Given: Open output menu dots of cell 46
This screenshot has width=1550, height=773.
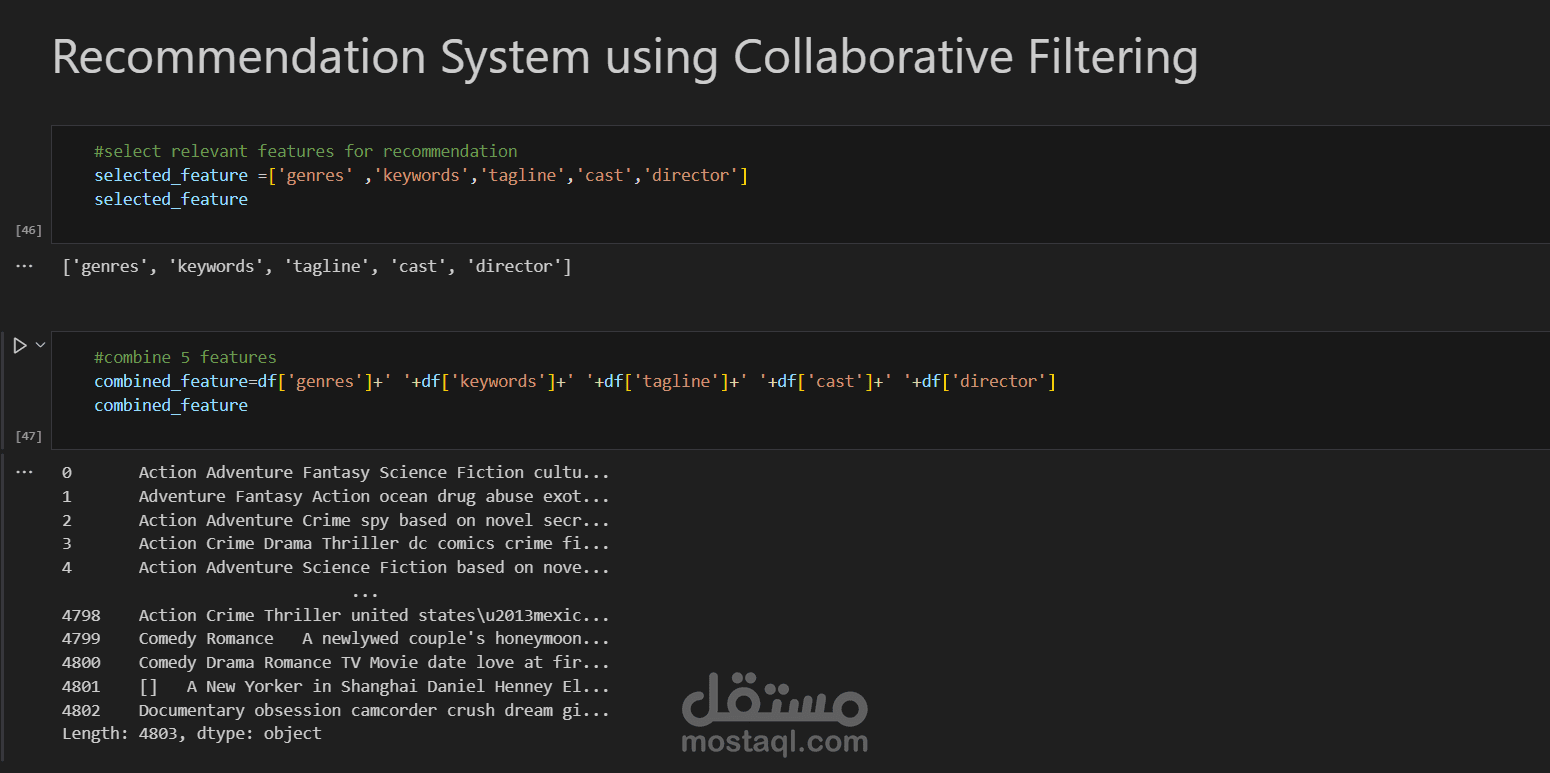Looking at the screenshot, I should pos(24,266).
